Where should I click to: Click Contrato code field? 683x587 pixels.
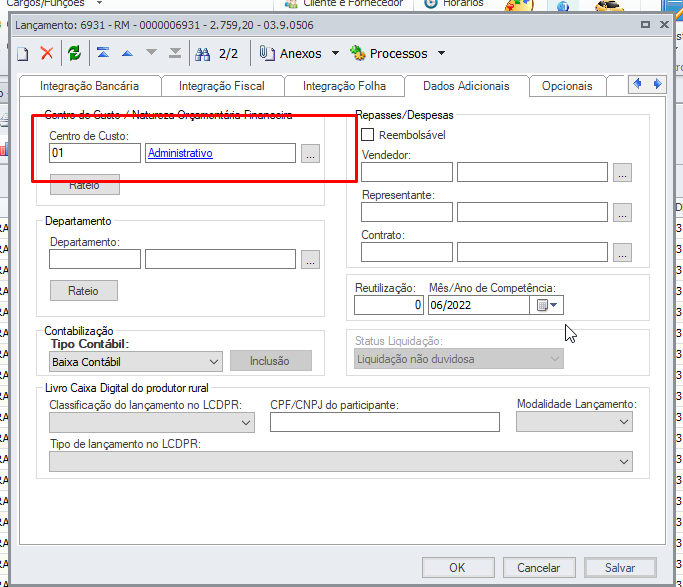[407, 252]
